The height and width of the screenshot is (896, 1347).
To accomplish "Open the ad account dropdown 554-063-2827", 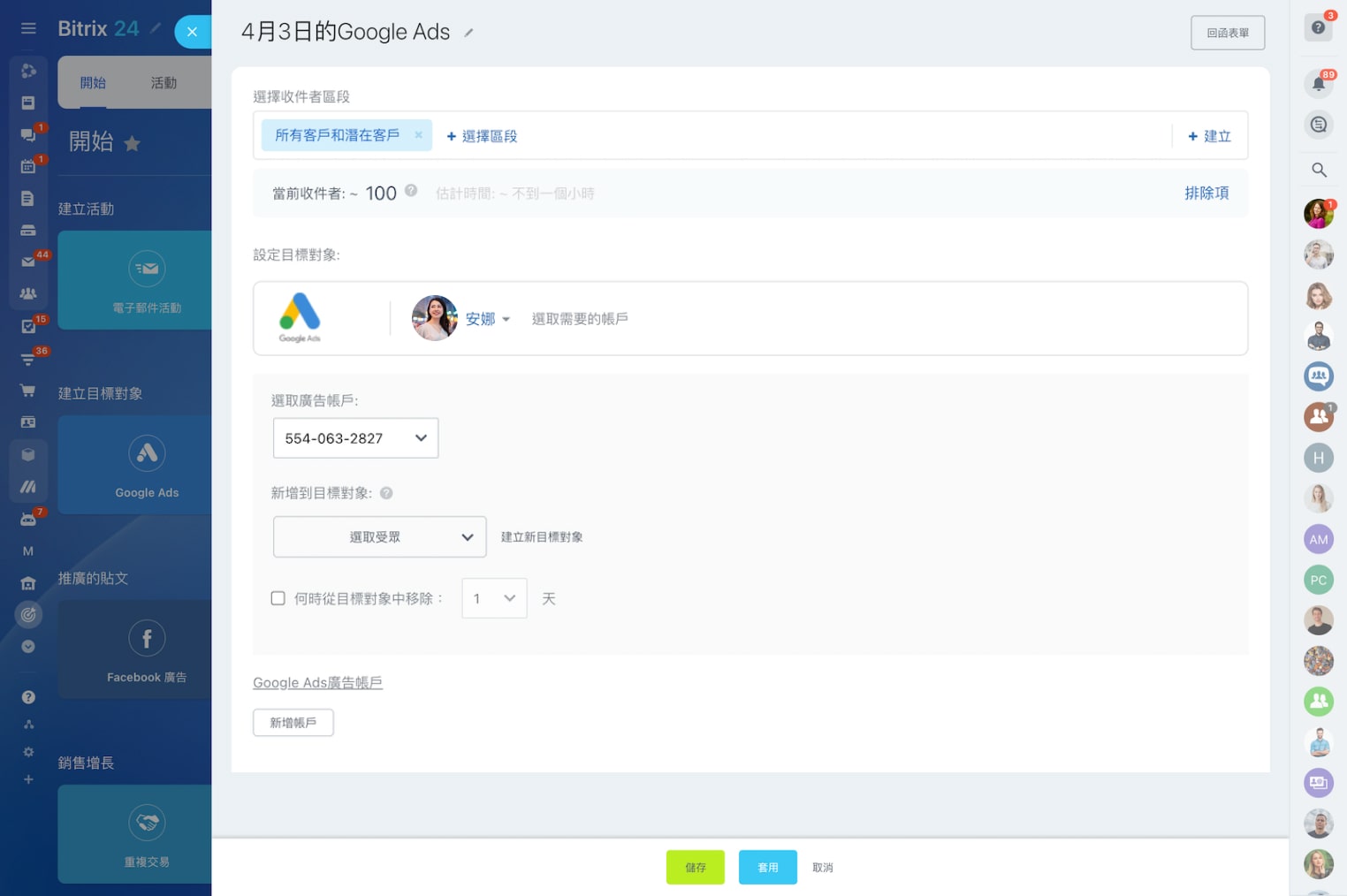I will pyautogui.click(x=355, y=438).
